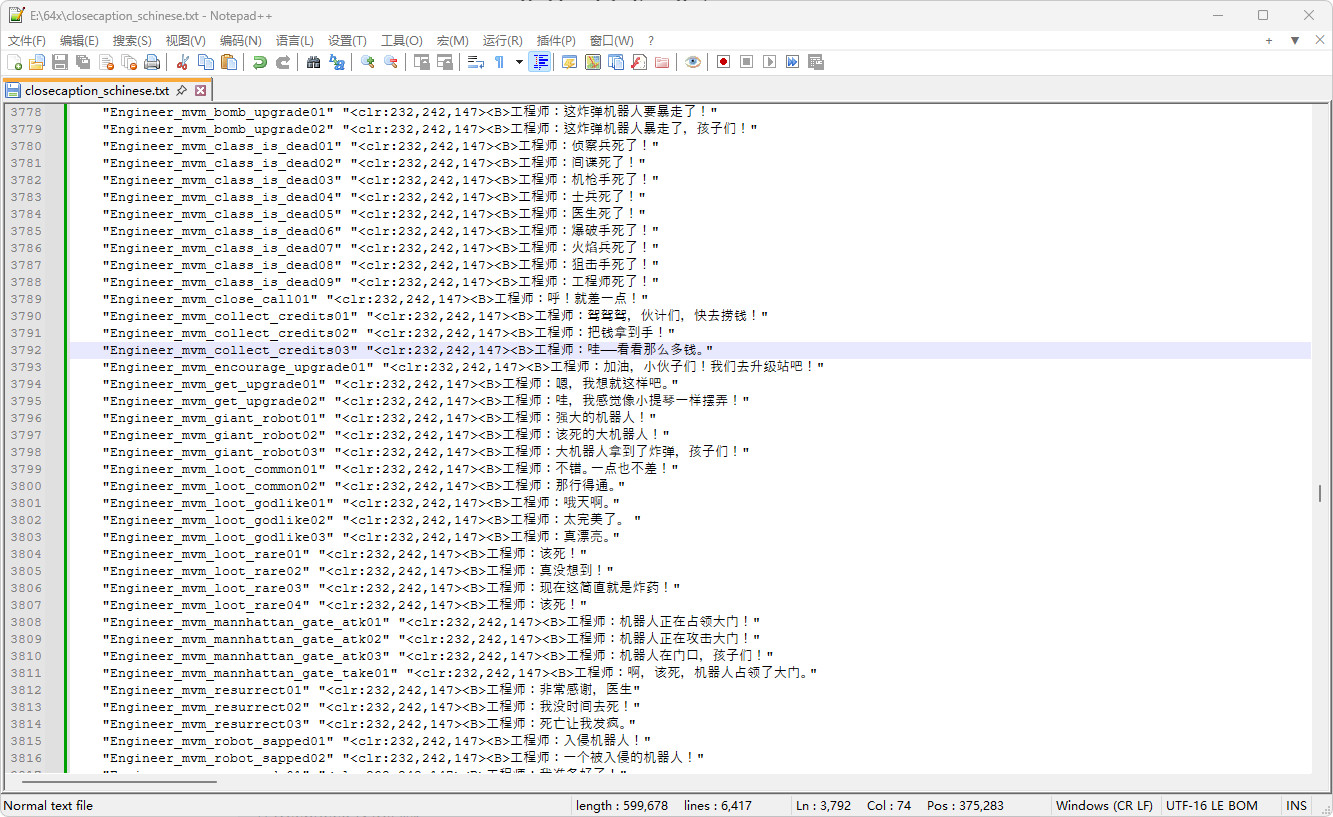Viewport: 1333px width, 817px height.
Task: Click the Save Recorded Macro icon
Action: tap(816, 62)
